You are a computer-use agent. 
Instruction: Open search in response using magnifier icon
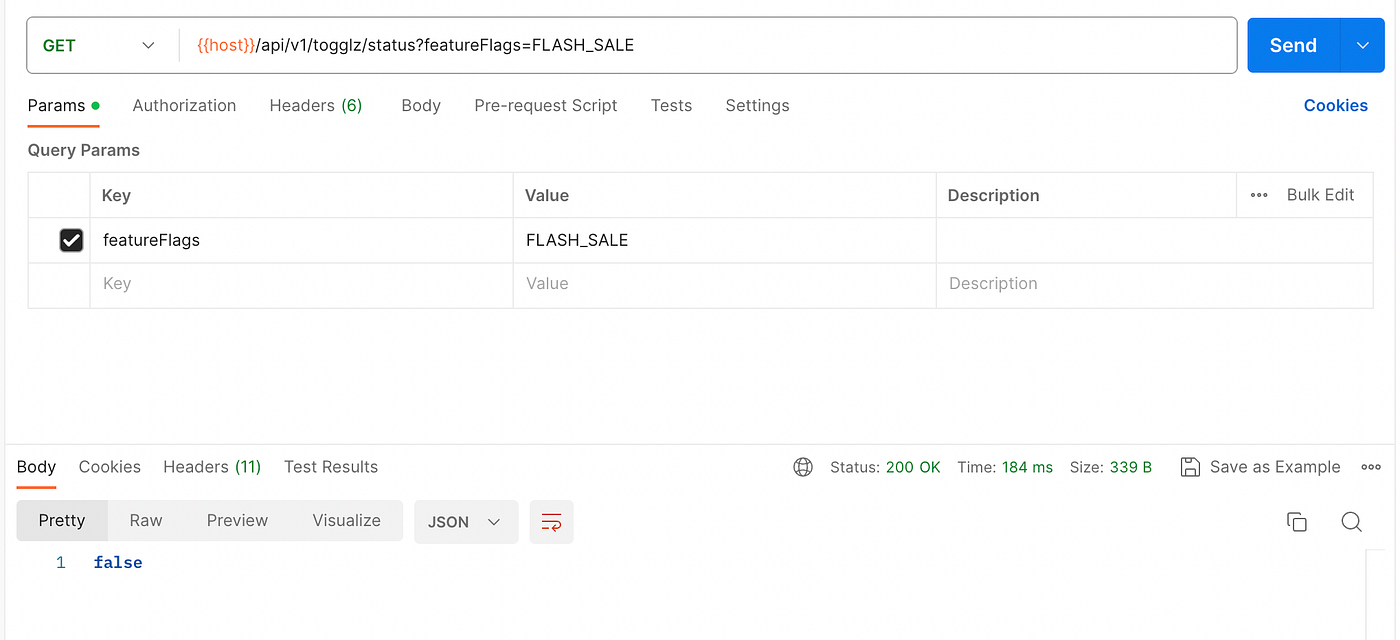pos(1351,521)
